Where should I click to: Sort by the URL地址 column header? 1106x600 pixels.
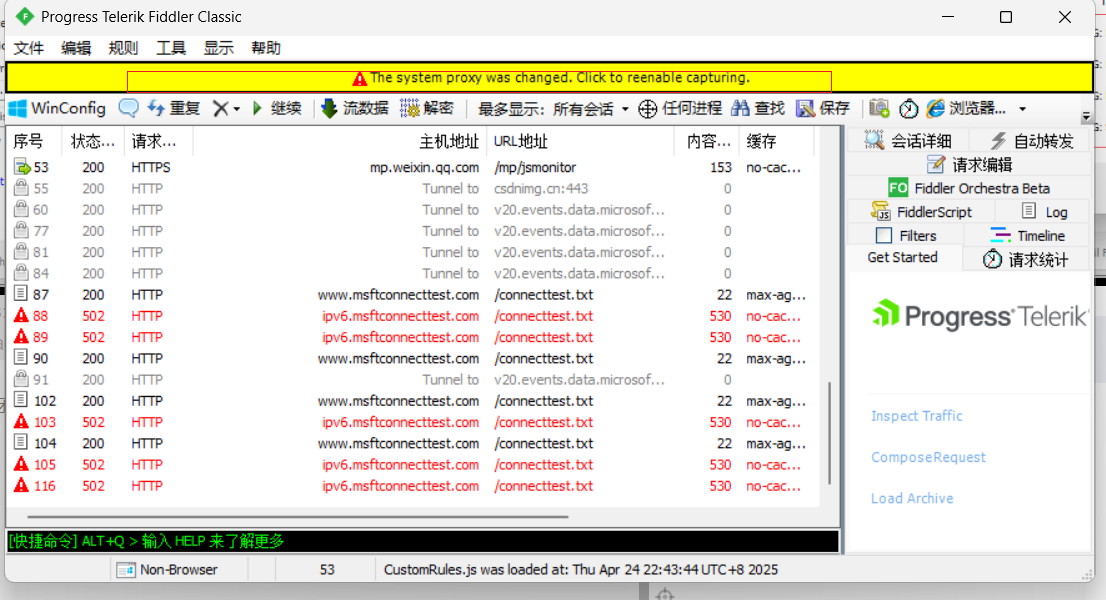tap(580, 141)
